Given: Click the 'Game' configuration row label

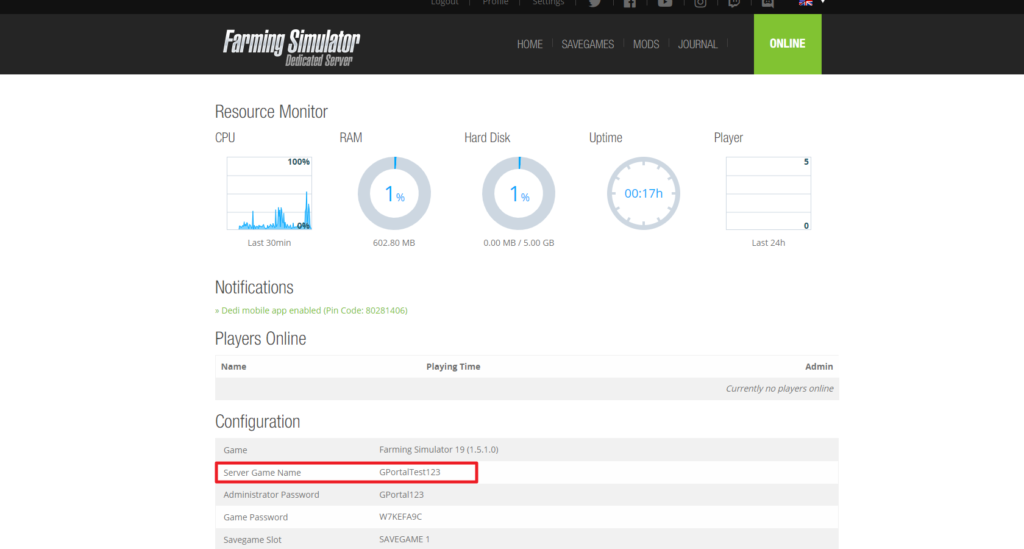Looking at the screenshot, I should [x=235, y=450].
